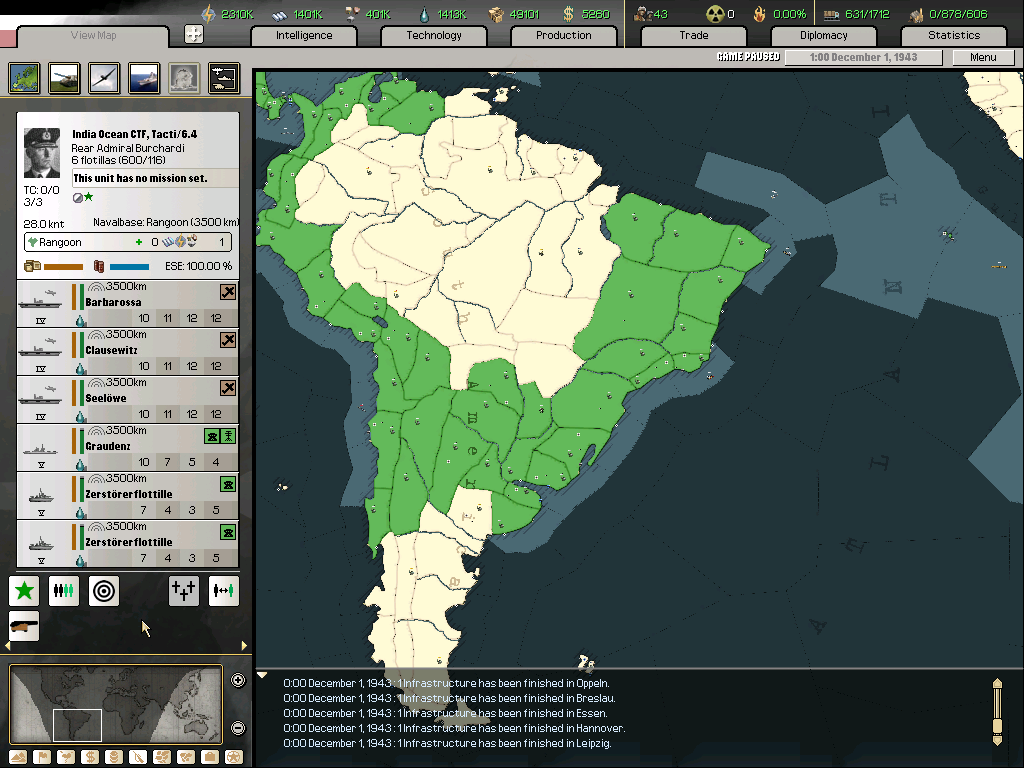The width and height of the screenshot is (1024, 768).
Task: Collapse the action bar with the left arrow
Action: 7,646
